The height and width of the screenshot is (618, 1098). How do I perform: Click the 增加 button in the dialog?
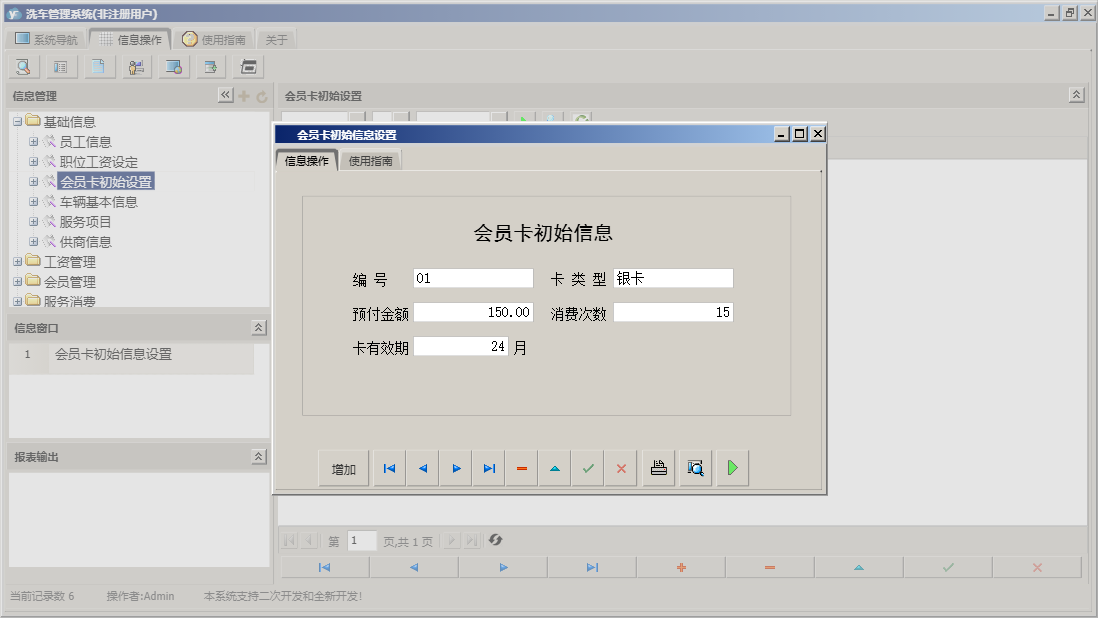342,467
